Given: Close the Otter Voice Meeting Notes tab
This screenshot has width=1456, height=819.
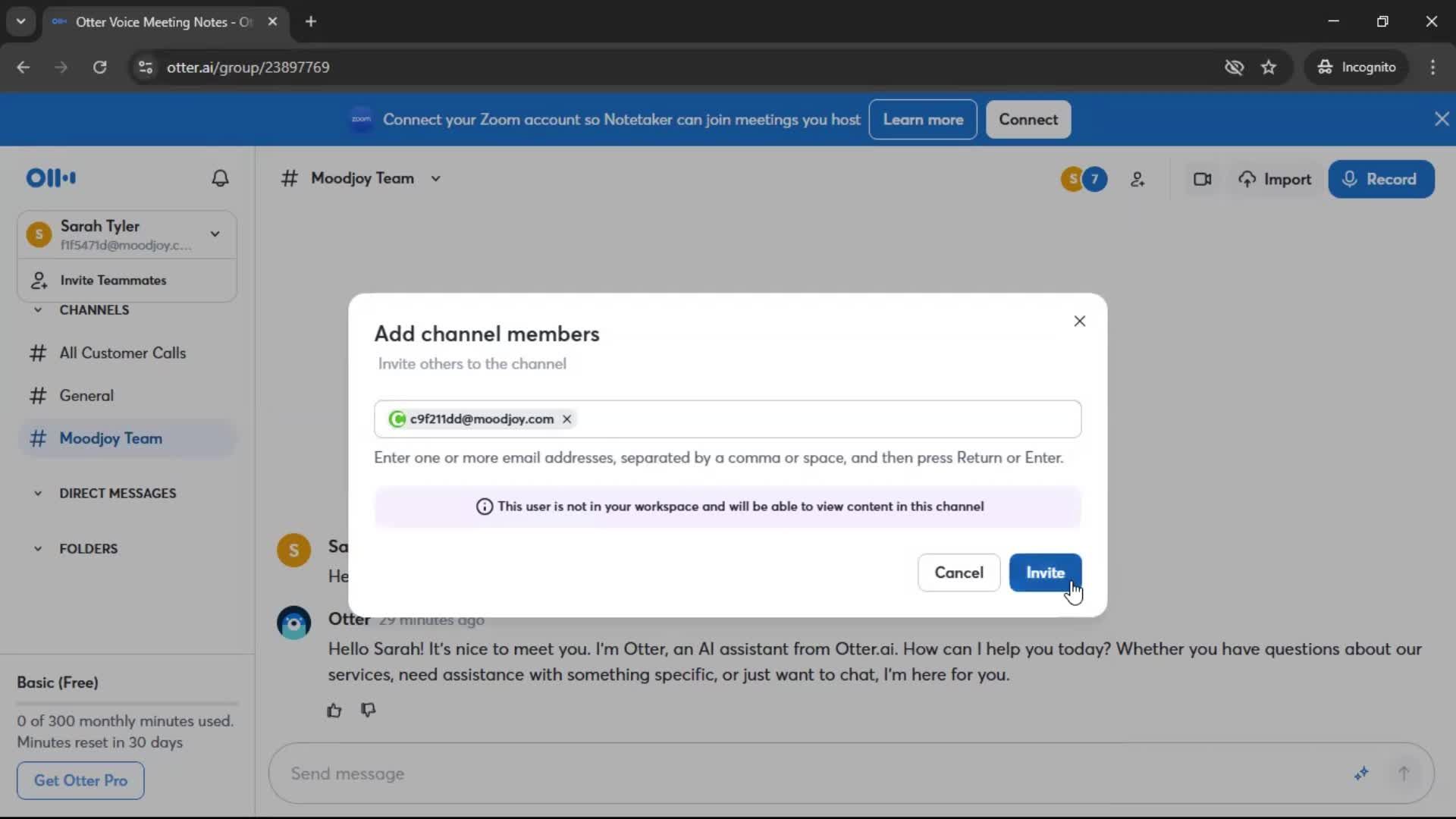Looking at the screenshot, I should [x=272, y=22].
